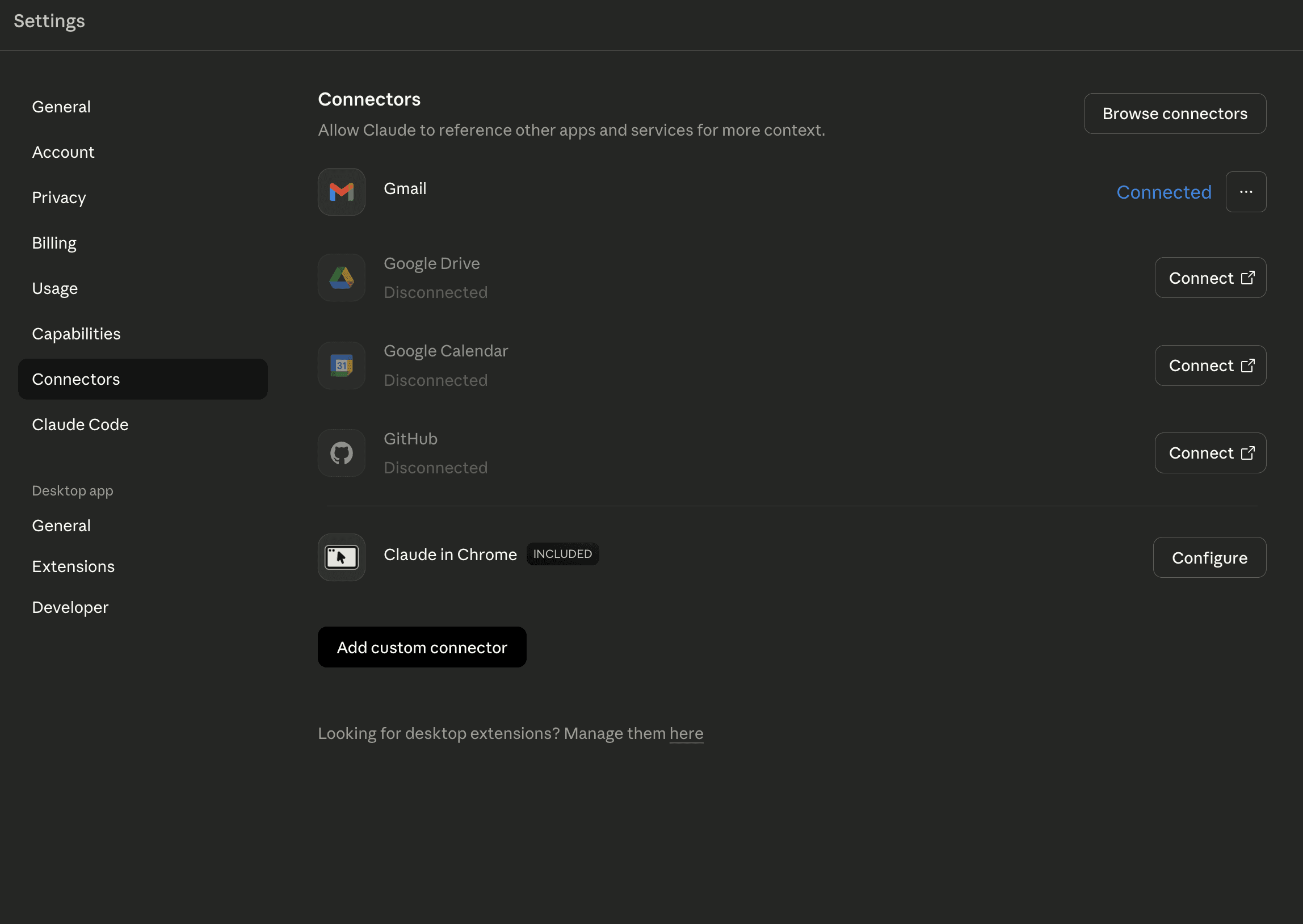Image resolution: width=1303 pixels, height=924 pixels.
Task: Open Desktop app Extensions settings
Action: 73,566
